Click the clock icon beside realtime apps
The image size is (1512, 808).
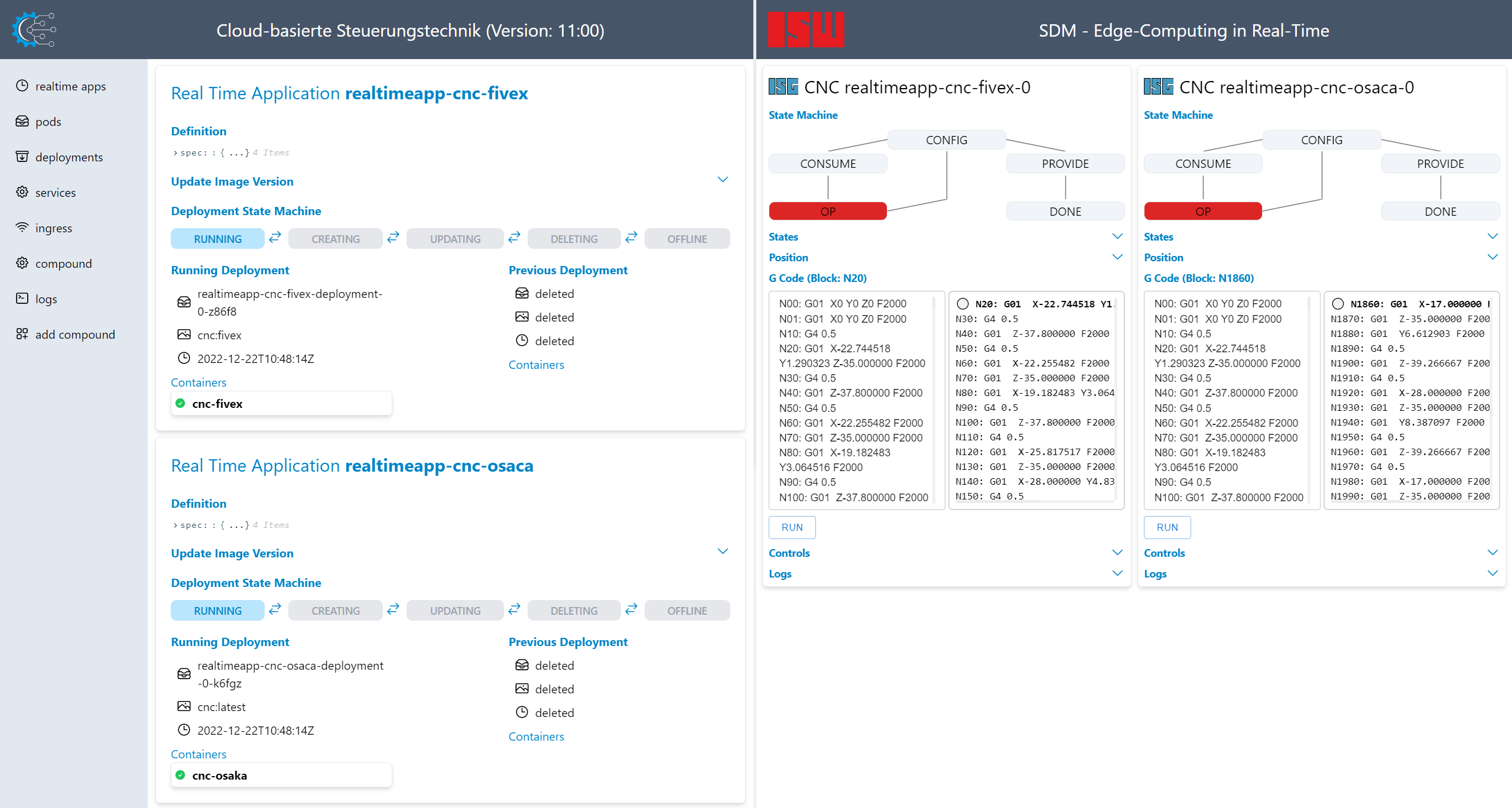(22, 86)
